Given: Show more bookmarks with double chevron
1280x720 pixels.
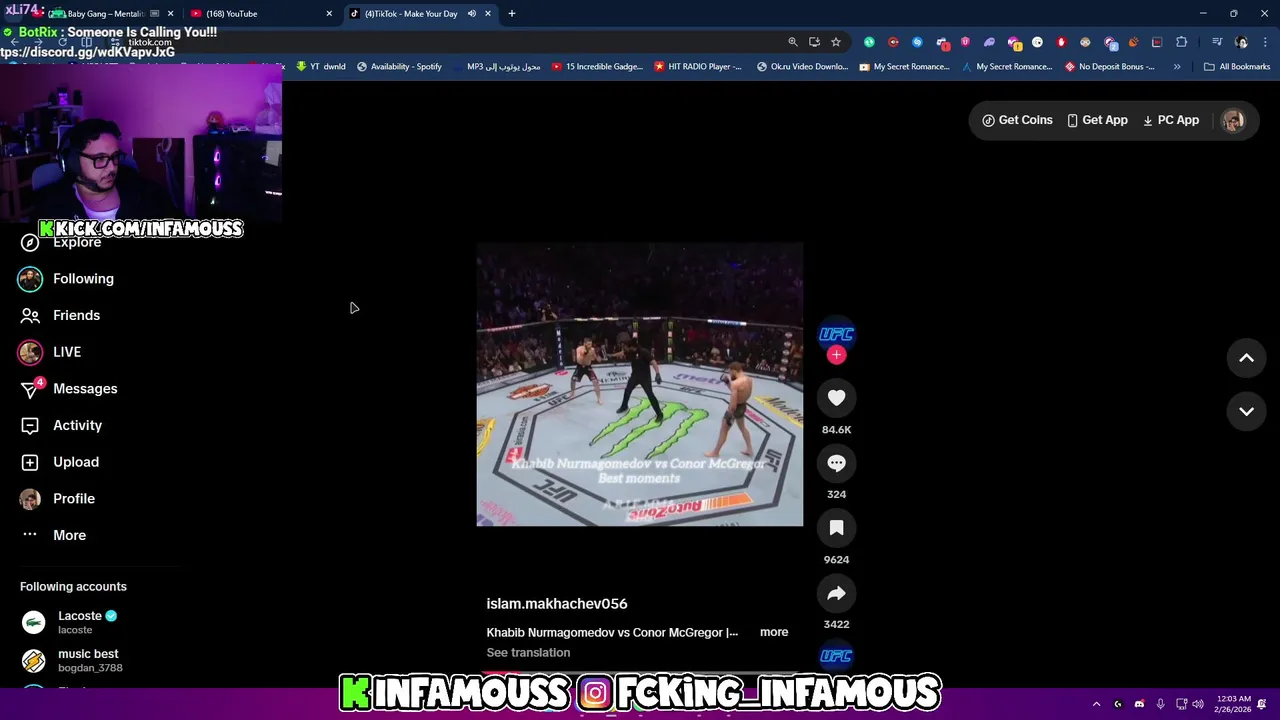Looking at the screenshot, I should [x=1177, y=67].
